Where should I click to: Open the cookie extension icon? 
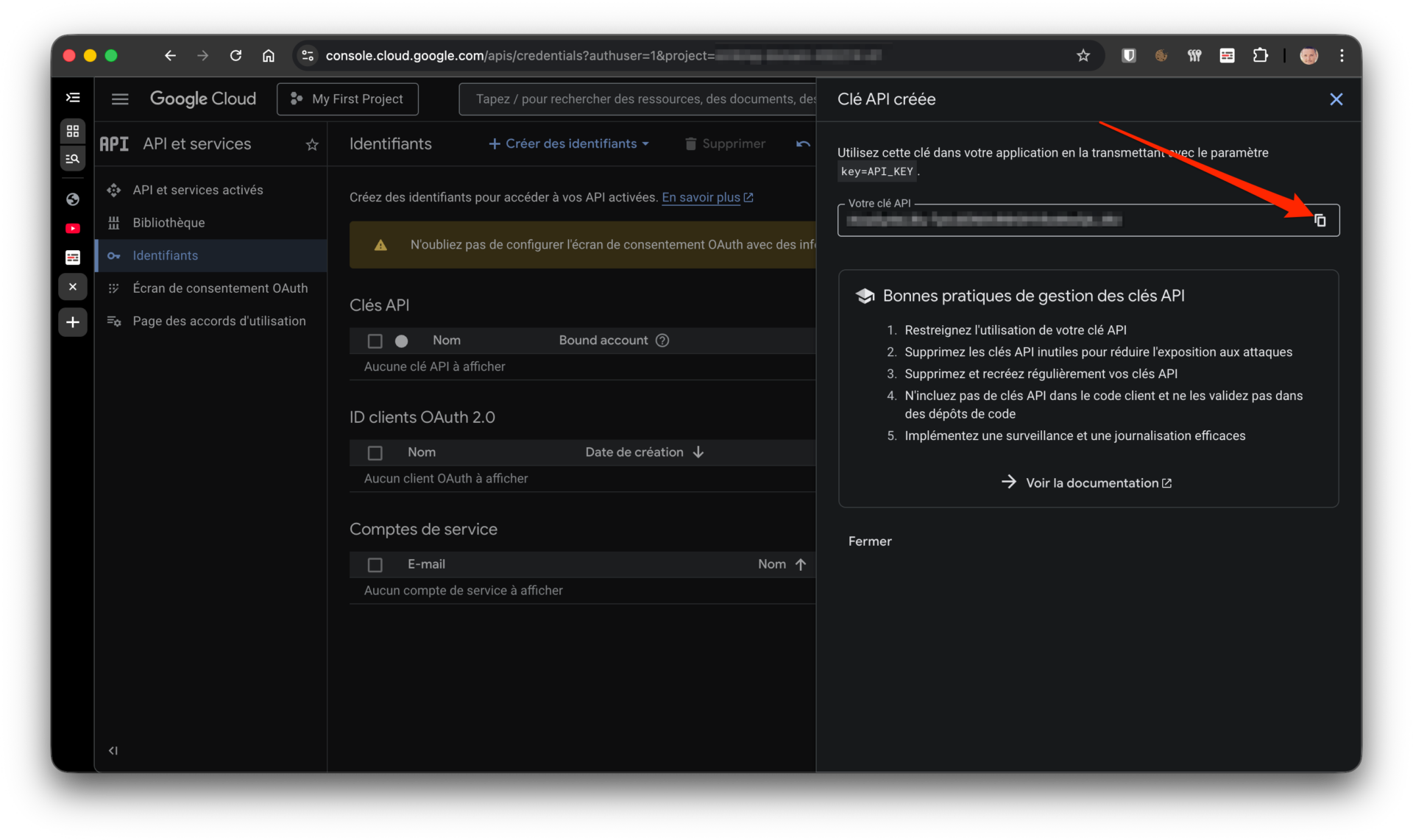pos(1161,56)
